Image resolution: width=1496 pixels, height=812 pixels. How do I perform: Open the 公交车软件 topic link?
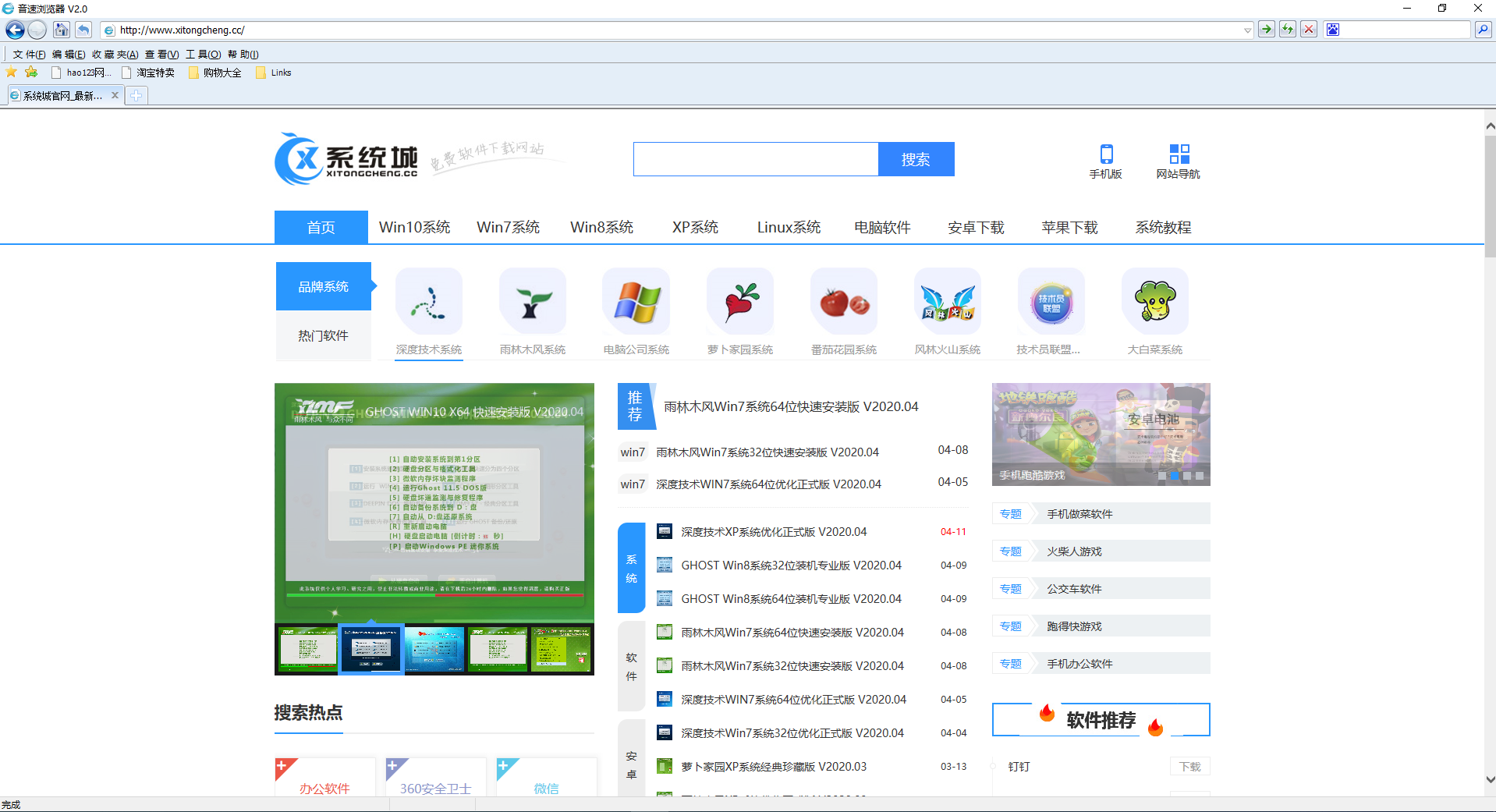pos(1074,589)
